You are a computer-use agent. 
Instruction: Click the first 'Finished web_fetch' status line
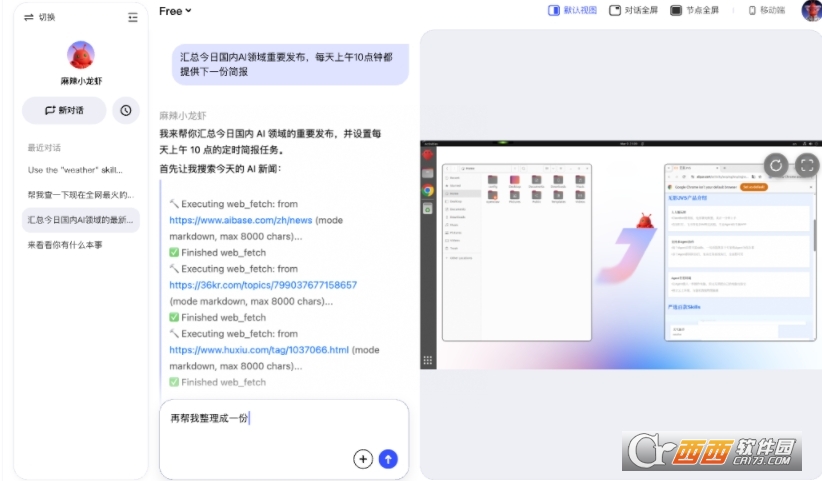tap(218, 253)
